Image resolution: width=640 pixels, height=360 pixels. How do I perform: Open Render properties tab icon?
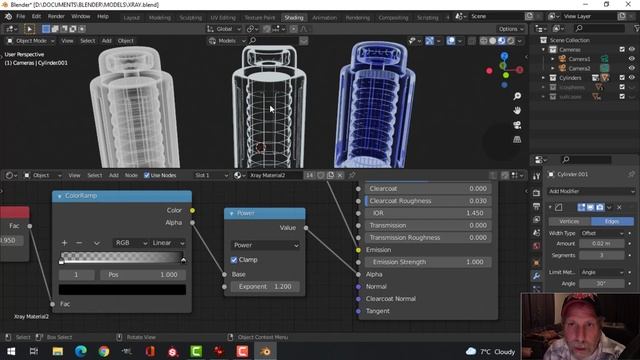[x=536, y=193]
